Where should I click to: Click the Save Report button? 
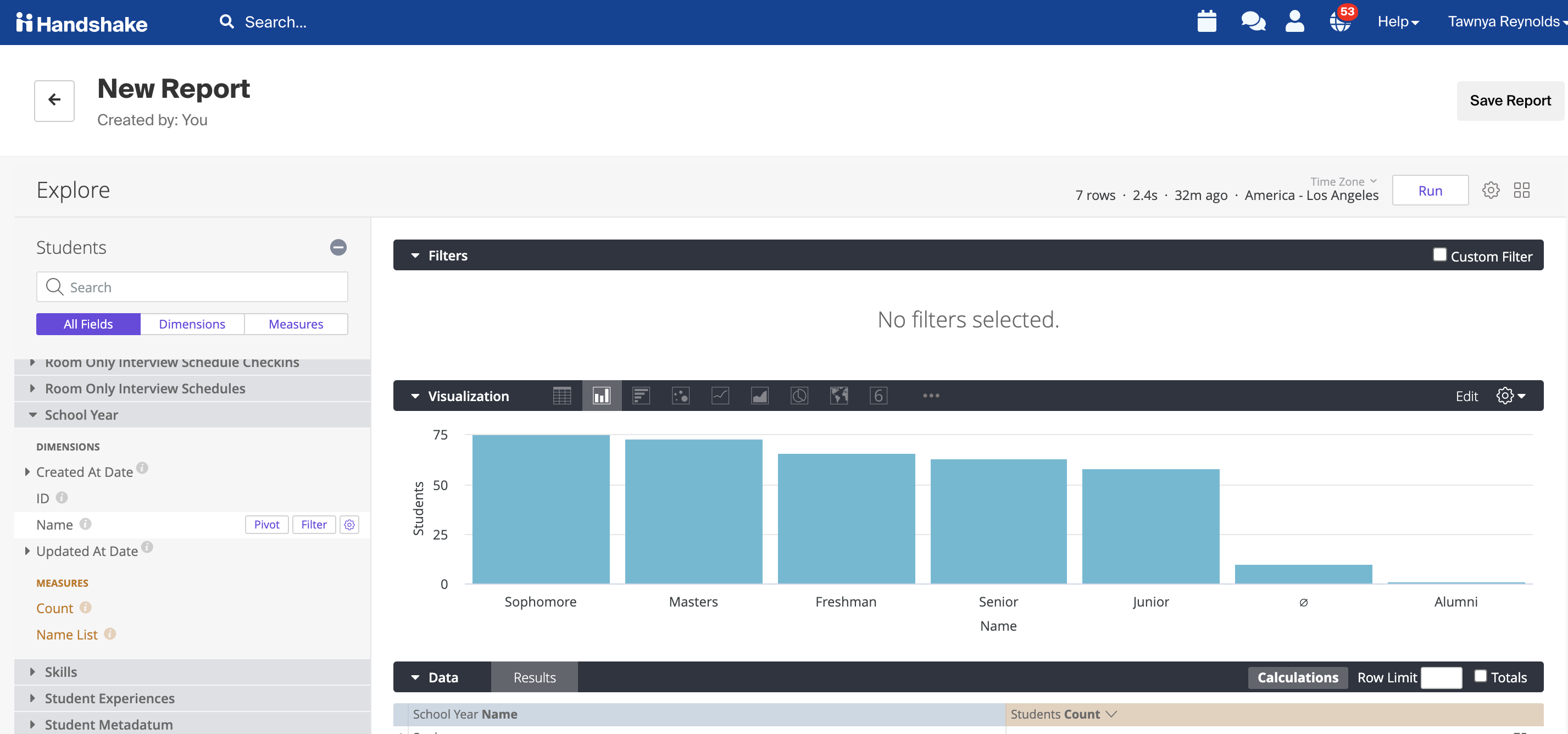(1510, 101)
